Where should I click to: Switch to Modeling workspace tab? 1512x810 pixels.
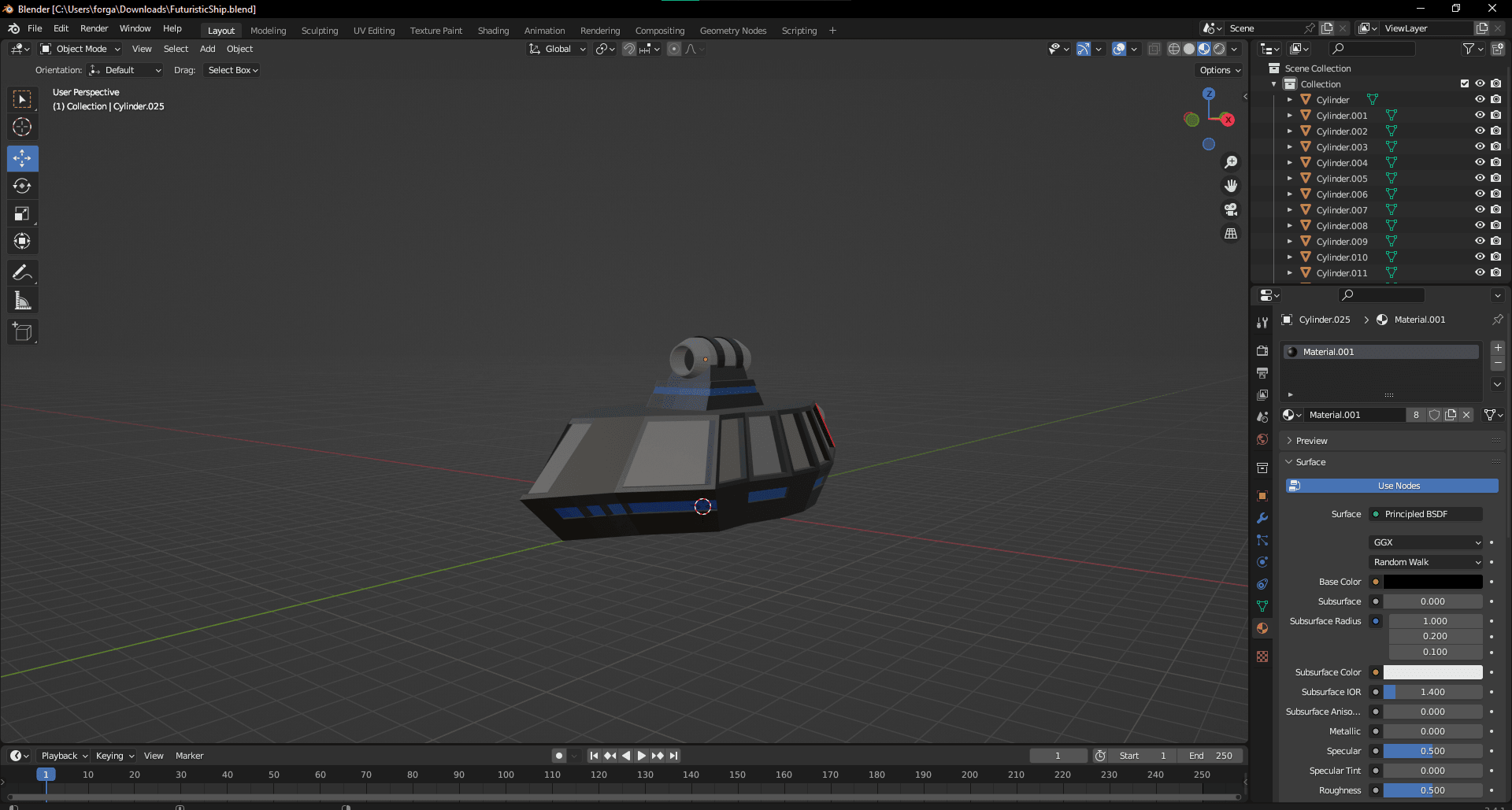268,31
